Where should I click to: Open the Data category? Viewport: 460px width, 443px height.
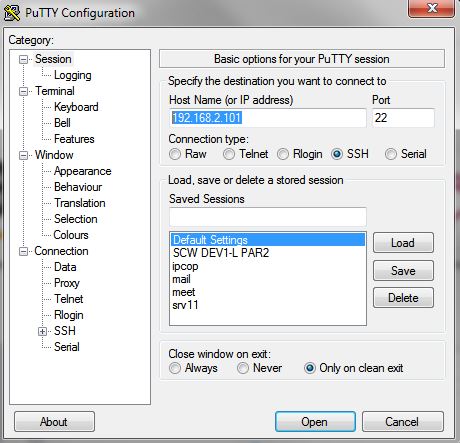pos(65,267)
